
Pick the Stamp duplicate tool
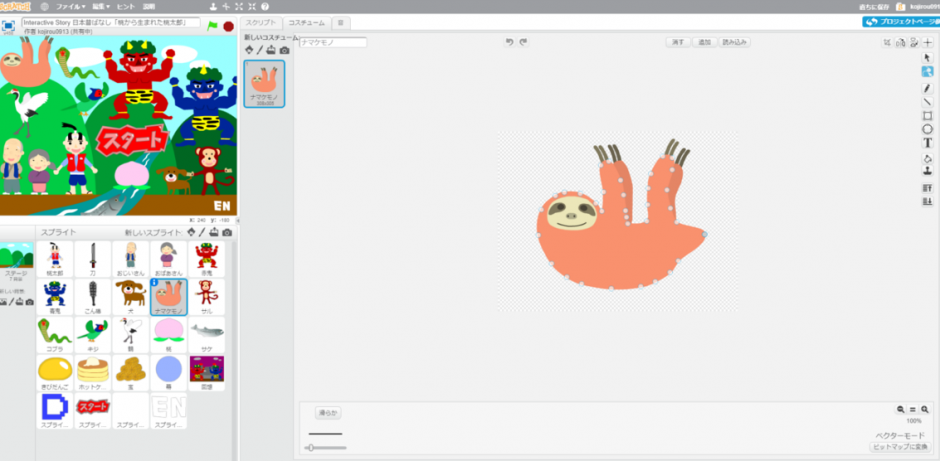point(927,171)
